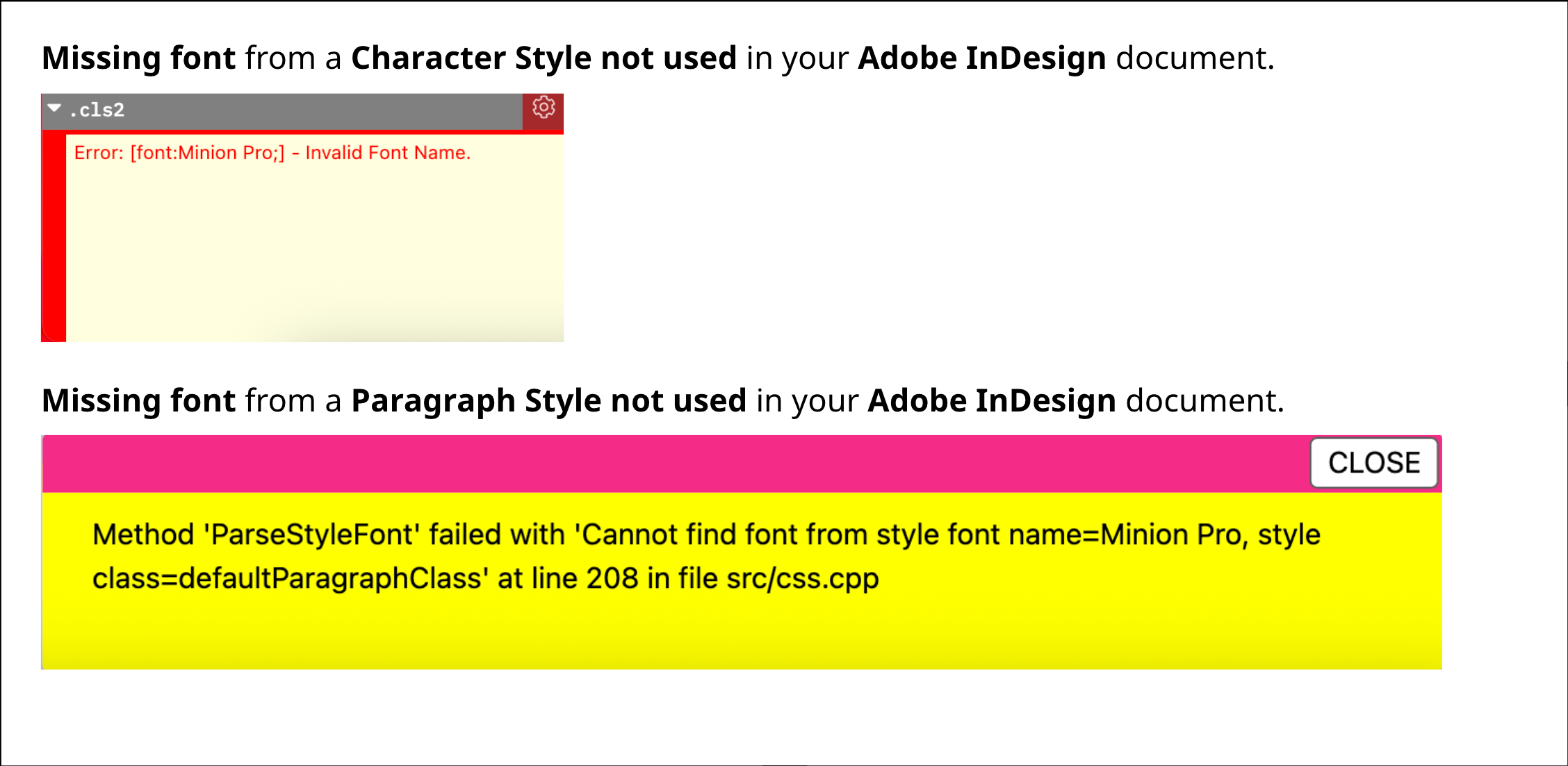Click the 'Paragraph Style not used' heading
The height and width of the screenshot is (766, 1568).
point(548,401)
